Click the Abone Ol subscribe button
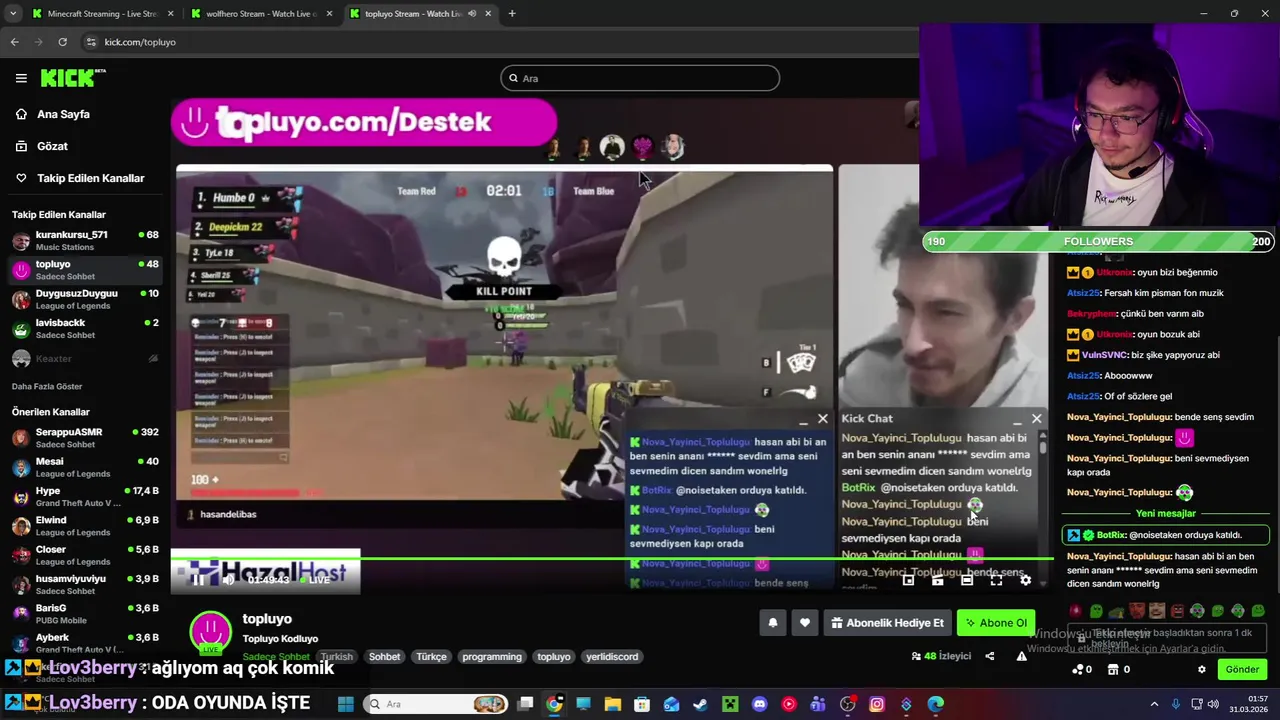The height and width of the screenshot is (720, 1280). [995, 623]
